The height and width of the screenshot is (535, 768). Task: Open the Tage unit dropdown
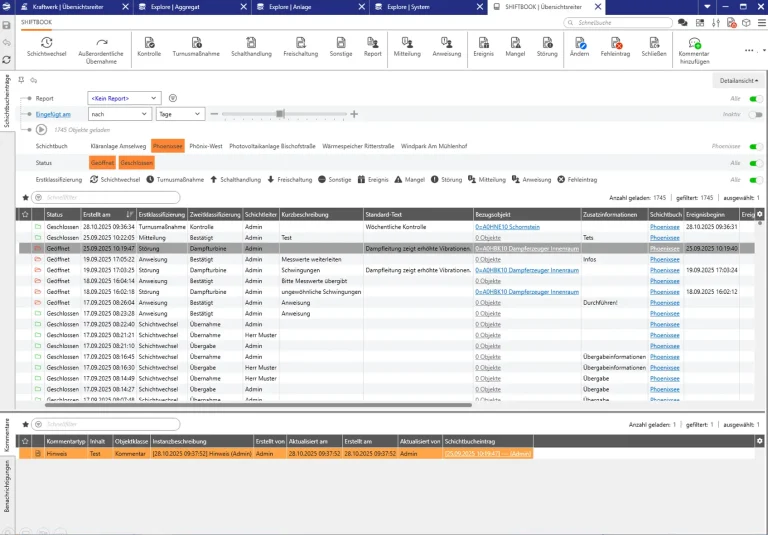pyautogui.click(x=181, y=114)
